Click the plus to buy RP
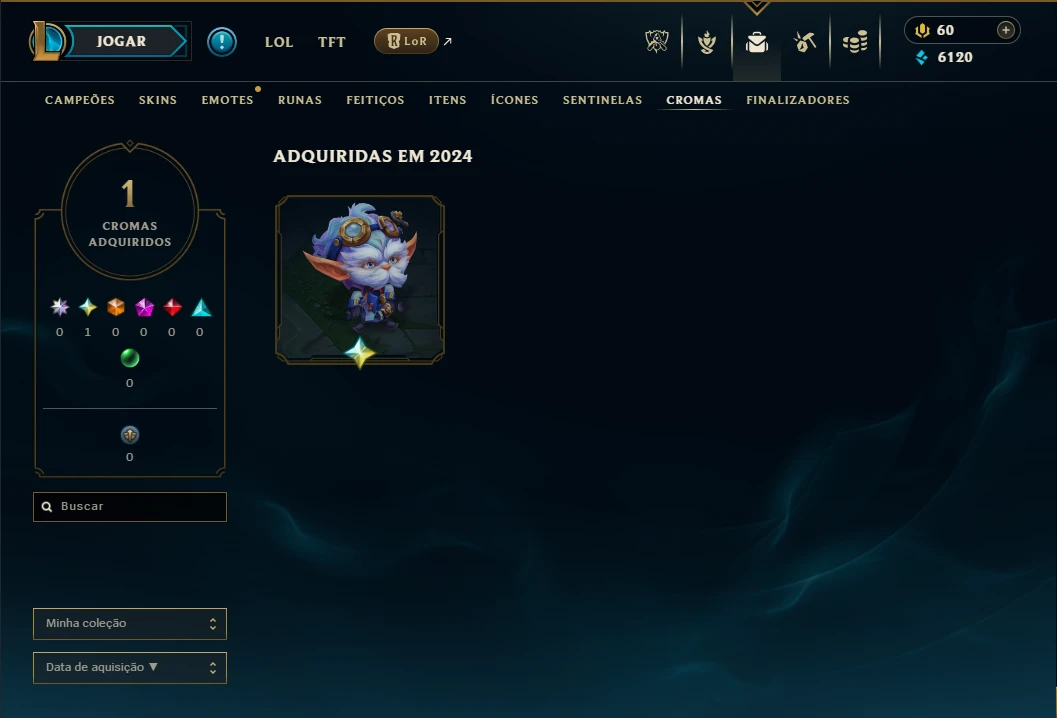This screenshot has width=1057, height=718. [1005, 30]
